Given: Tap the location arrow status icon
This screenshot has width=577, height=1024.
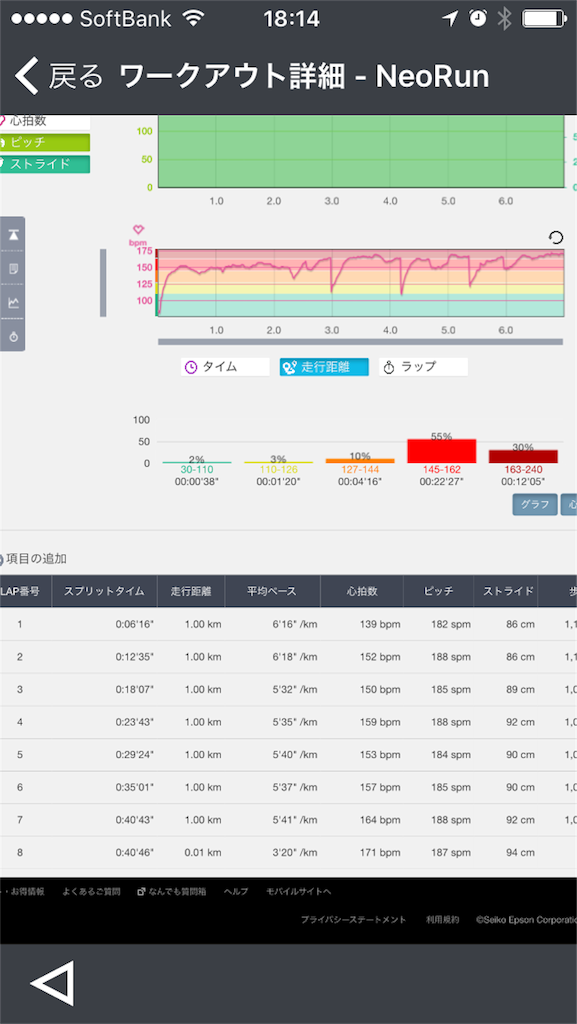Looking at the screenshot, I should 450,19.
